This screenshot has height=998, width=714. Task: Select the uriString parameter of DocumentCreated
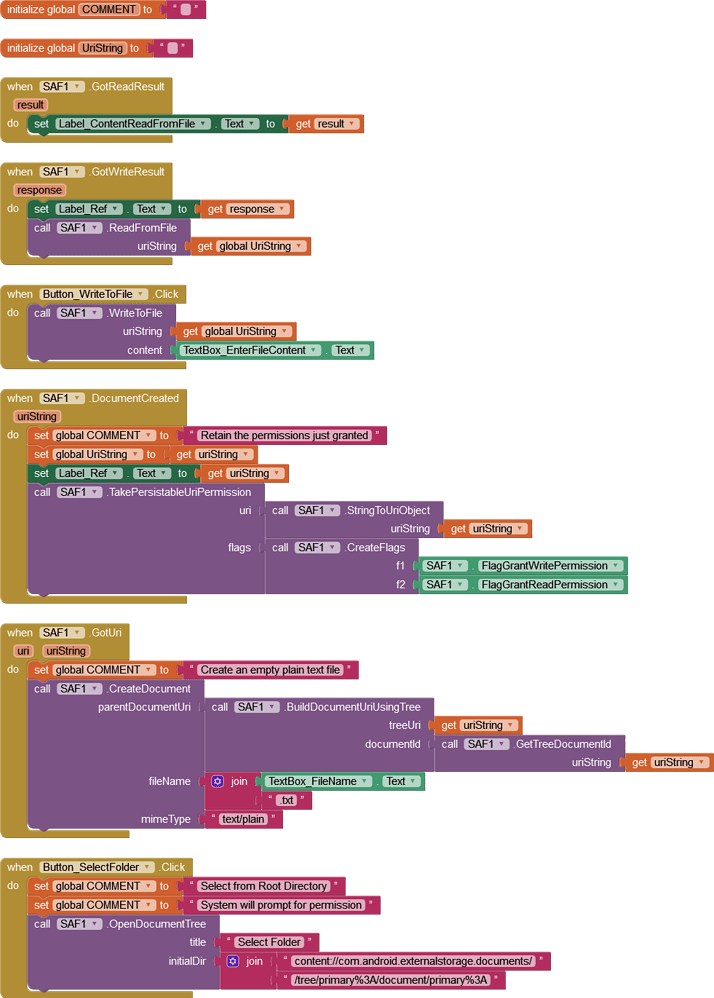(37, 417)
